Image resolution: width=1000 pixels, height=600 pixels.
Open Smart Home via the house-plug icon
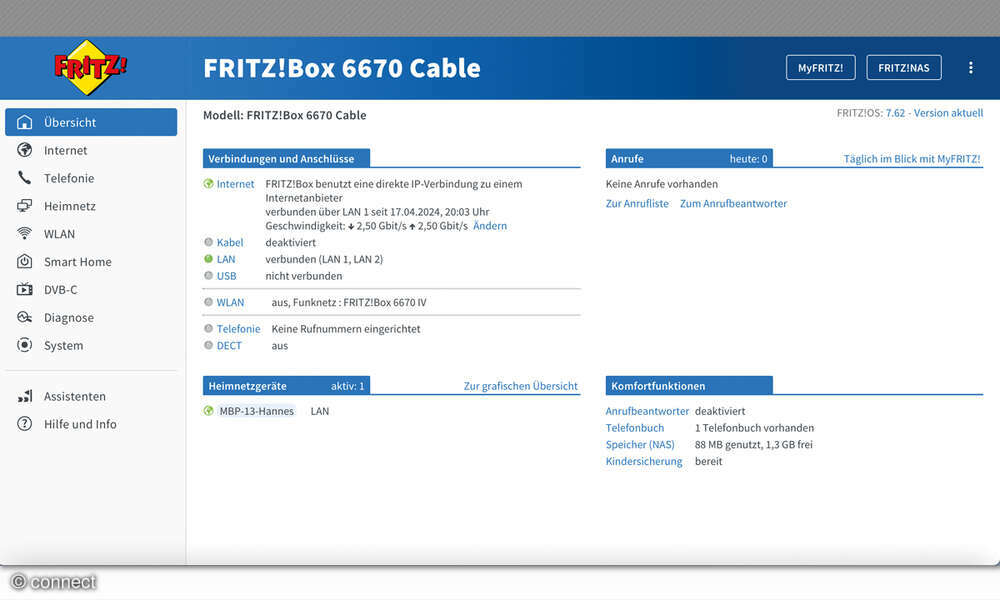click(23, 262)
